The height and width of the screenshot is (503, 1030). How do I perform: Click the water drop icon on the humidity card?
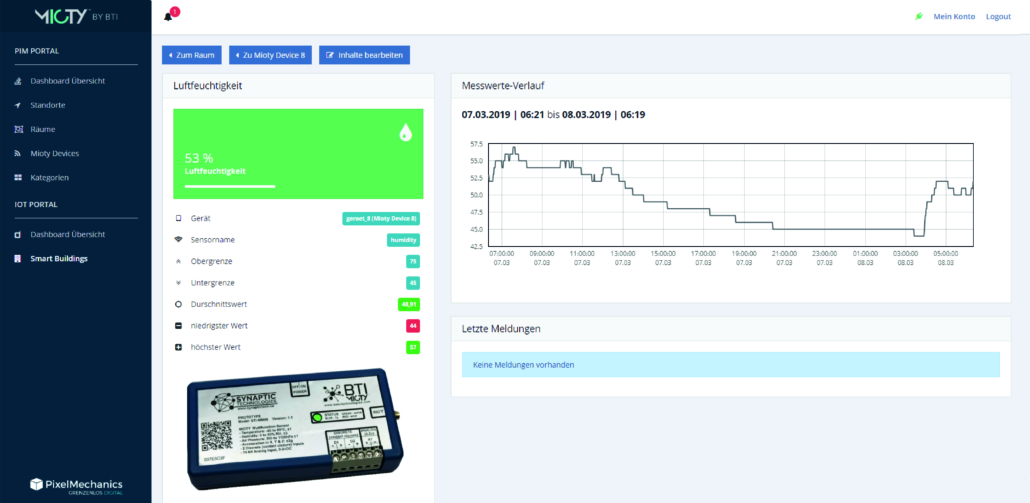click(405, 132)
